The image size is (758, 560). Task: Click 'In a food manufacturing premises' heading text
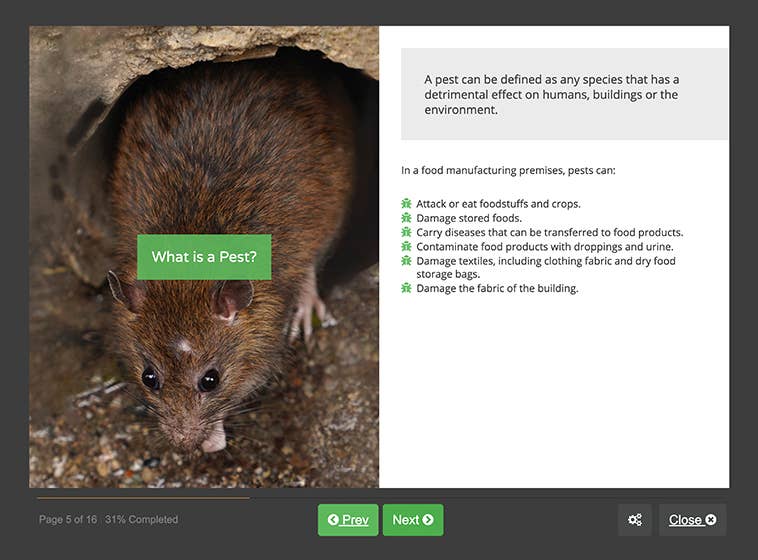[508, 170]
